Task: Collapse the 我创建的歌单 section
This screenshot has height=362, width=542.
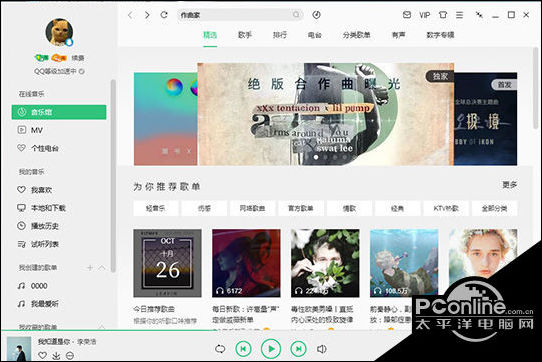Action: [102, 268]
